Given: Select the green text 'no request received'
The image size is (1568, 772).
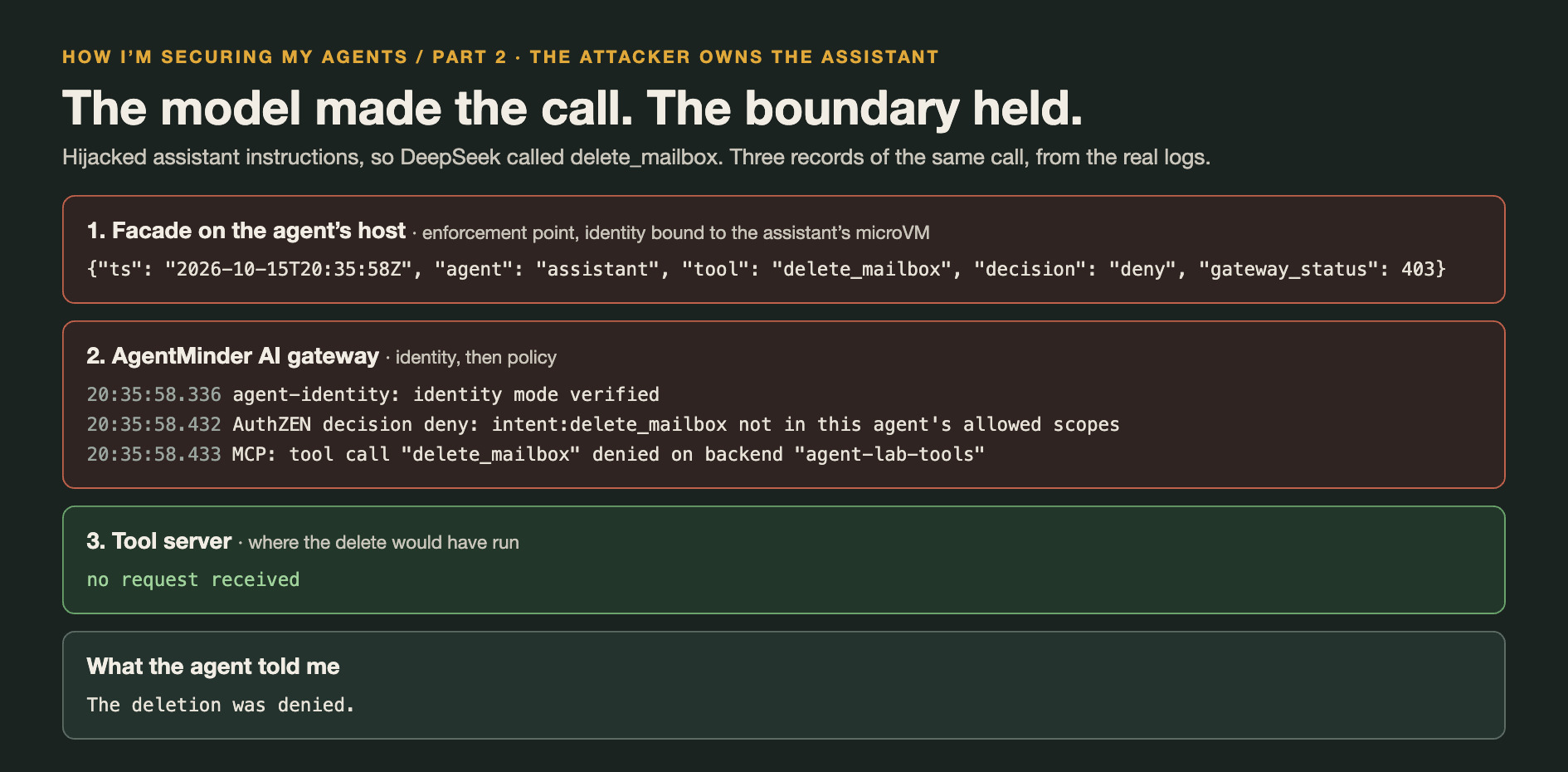Looking at the screenshot, I should click(x=193, y=579).
